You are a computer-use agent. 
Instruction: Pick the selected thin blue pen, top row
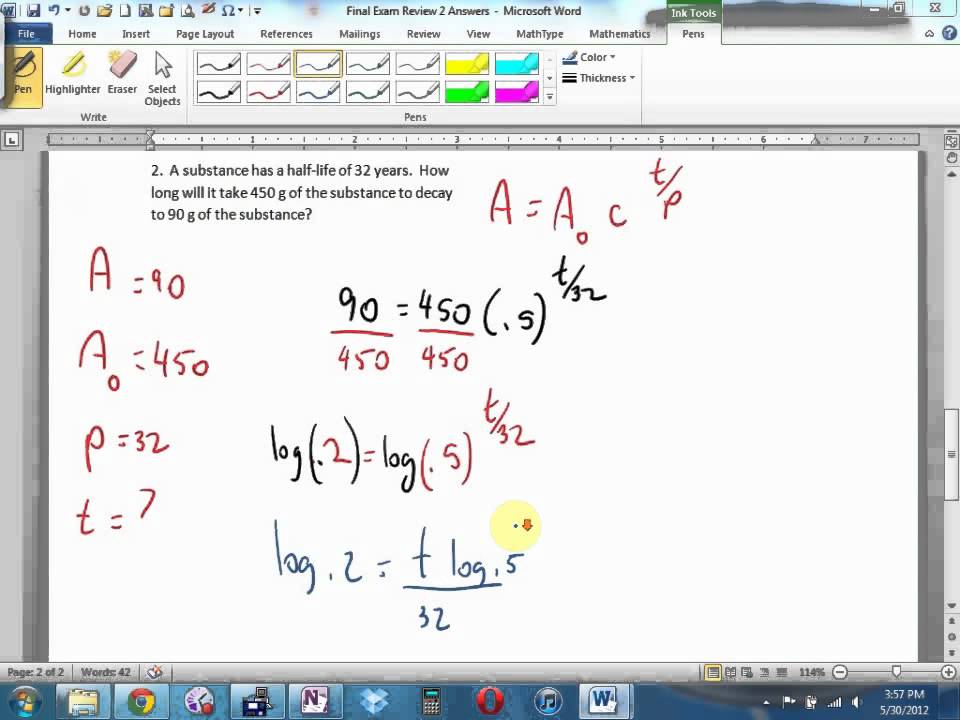click(318, 63)
